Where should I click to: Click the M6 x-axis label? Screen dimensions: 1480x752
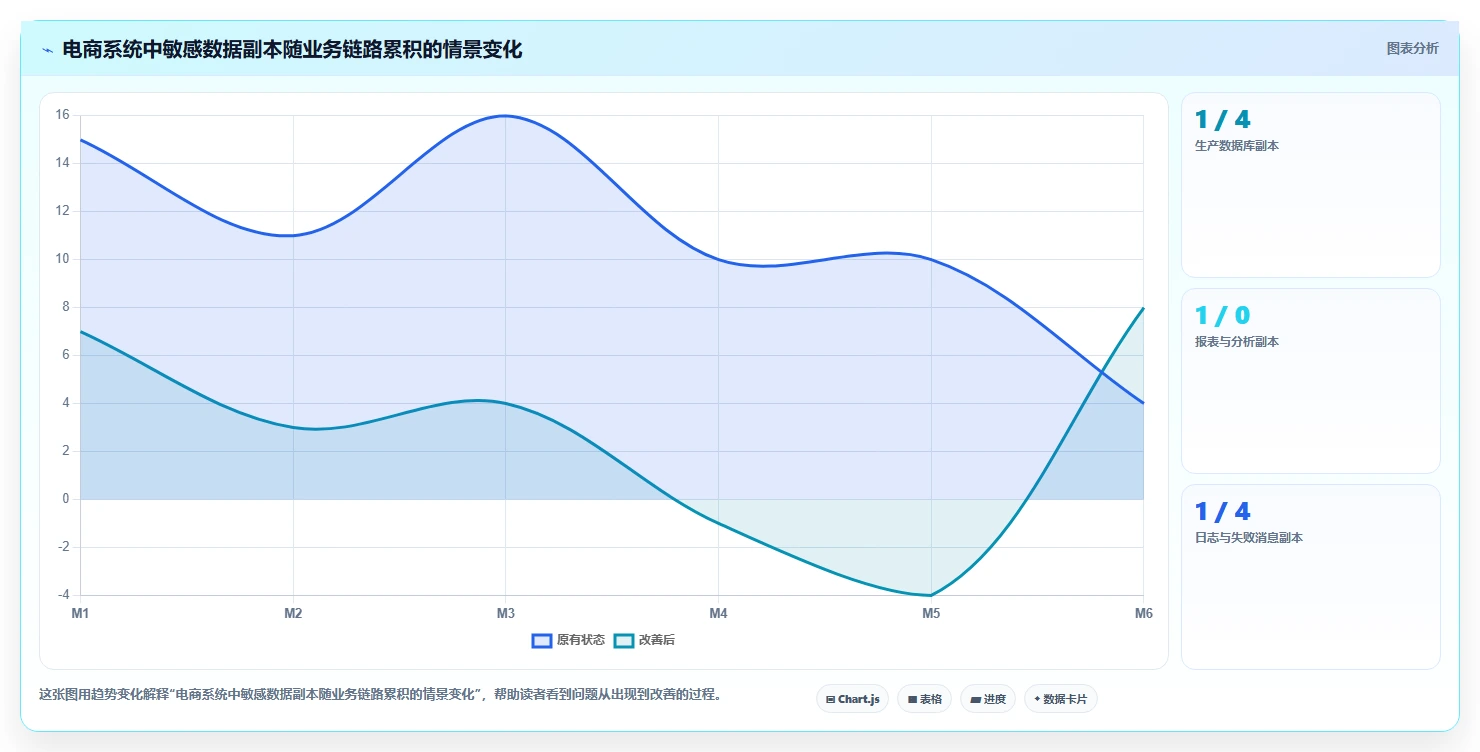pyautogui.click(x=1144, y=613)
